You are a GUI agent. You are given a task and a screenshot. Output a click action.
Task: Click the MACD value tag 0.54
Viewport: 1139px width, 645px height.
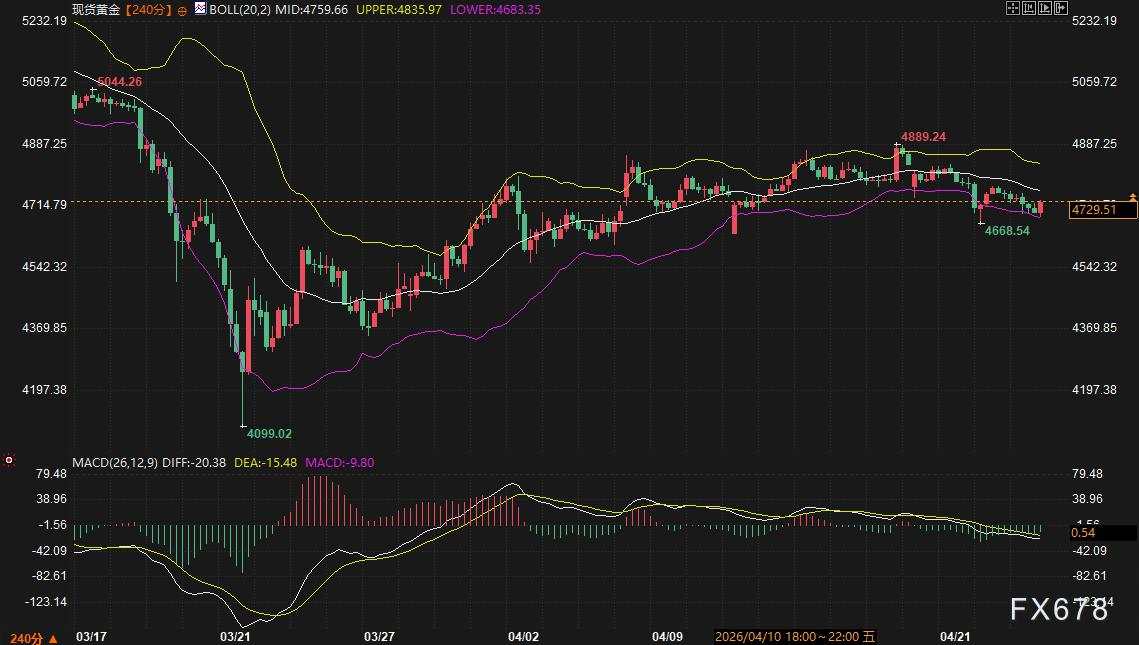click(1103, 532)
